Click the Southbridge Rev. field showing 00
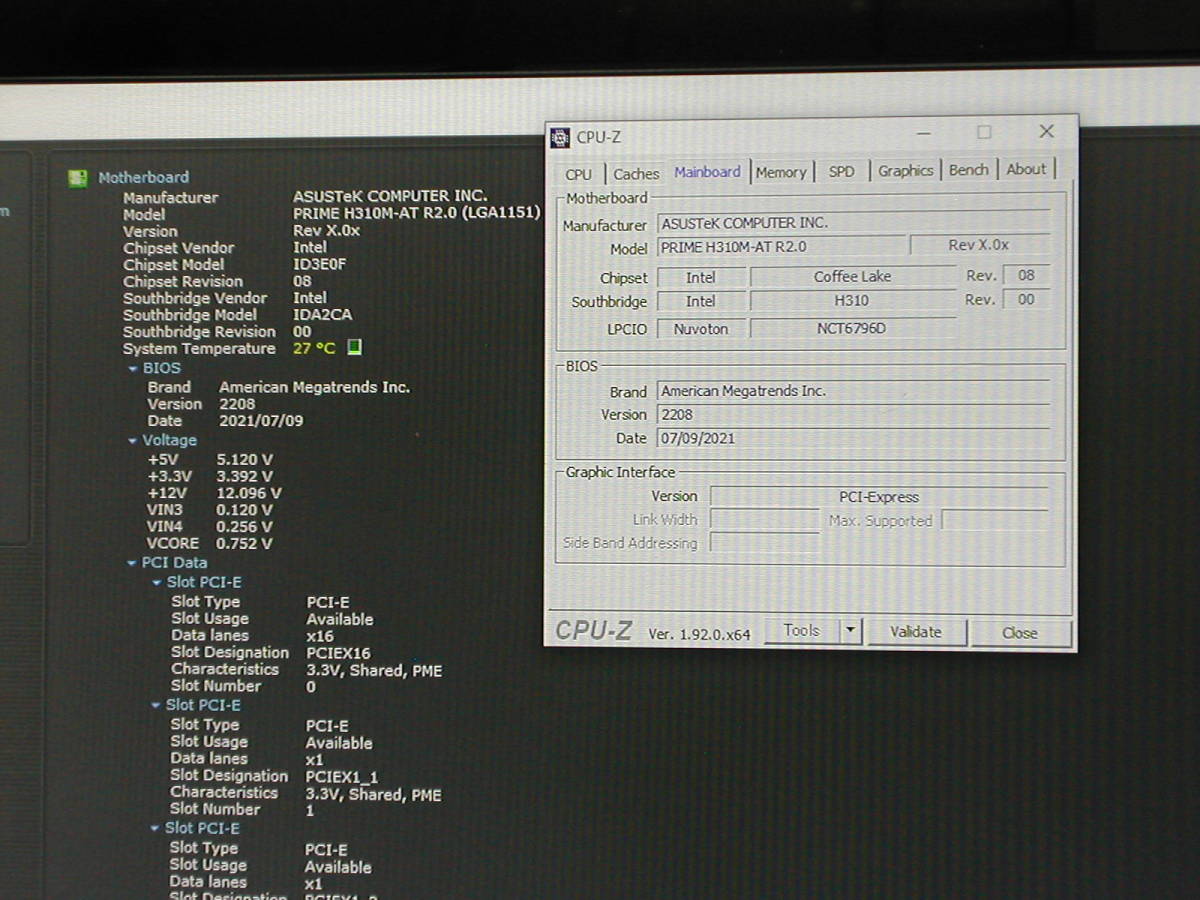1200x900 pixels. (1026, 300)
